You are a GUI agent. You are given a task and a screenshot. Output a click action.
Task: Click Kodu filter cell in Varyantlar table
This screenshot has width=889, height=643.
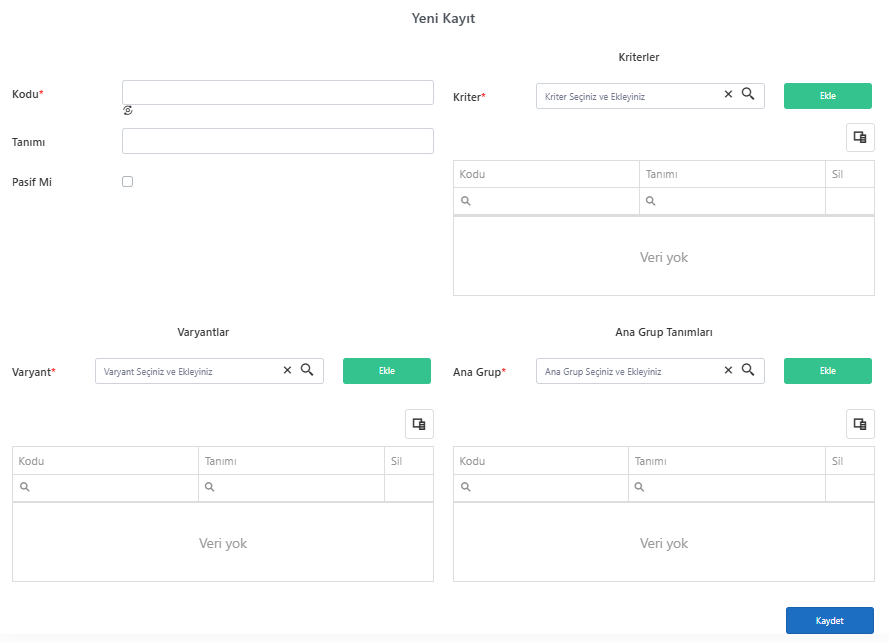[x=105, y=487]
